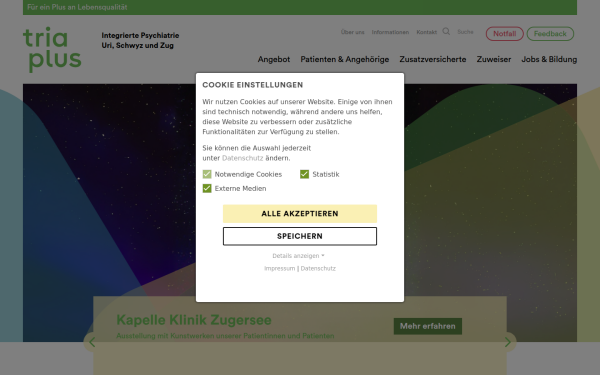The height and width of the screenshot is (375, 600).
Task: Click the Feedback button
Action: pyautogui.click(x=550, y=34)
